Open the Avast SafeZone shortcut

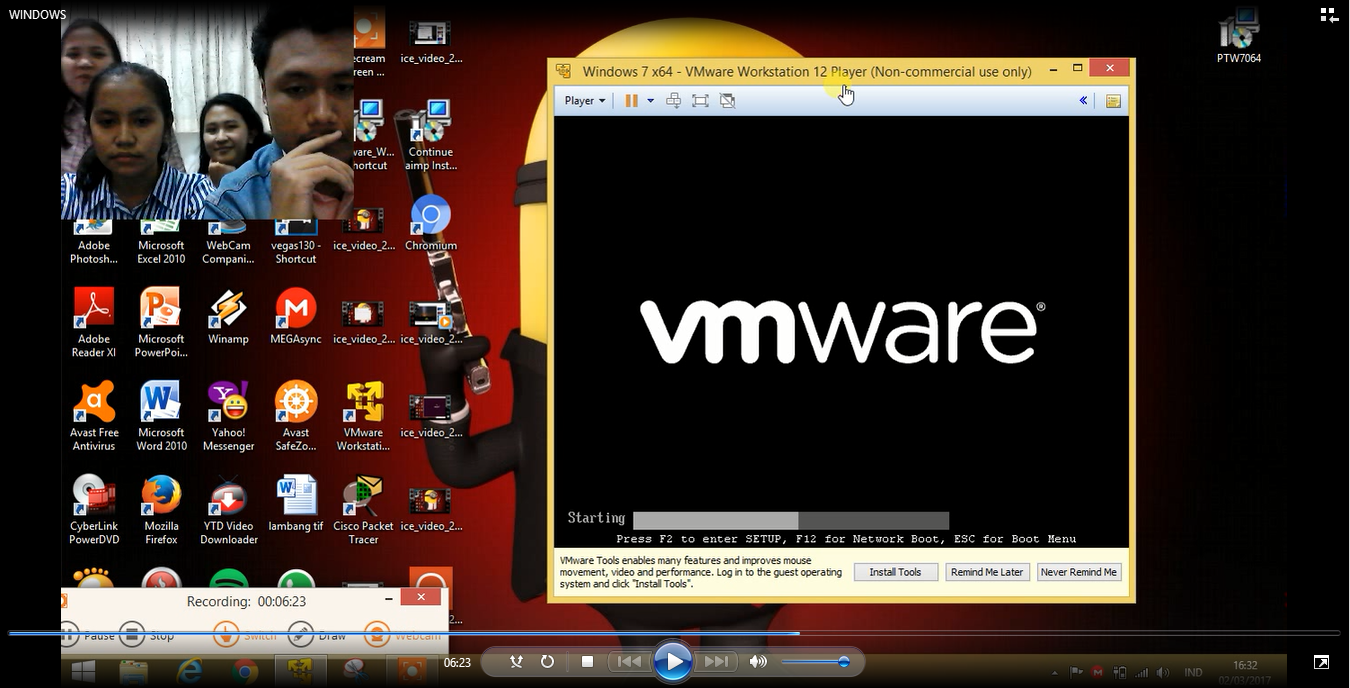click(296, 416)
